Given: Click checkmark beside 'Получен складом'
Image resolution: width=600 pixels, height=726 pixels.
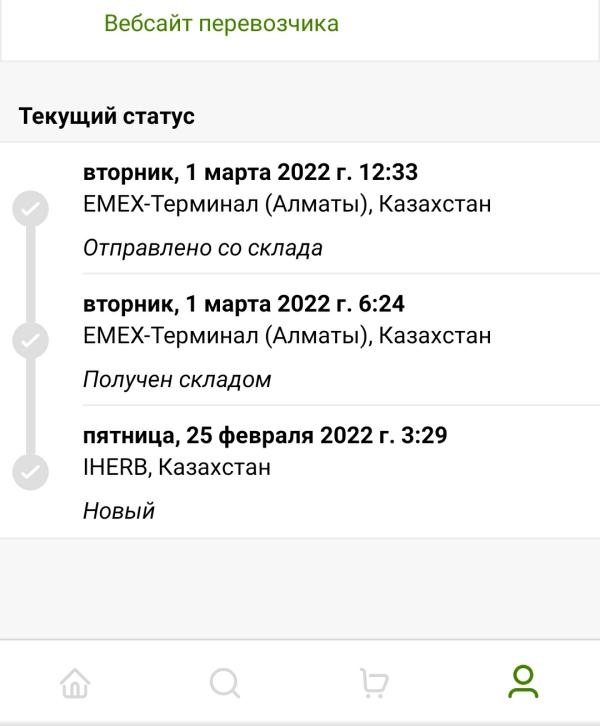Looking at the screenshot, I should coord(31,340).
